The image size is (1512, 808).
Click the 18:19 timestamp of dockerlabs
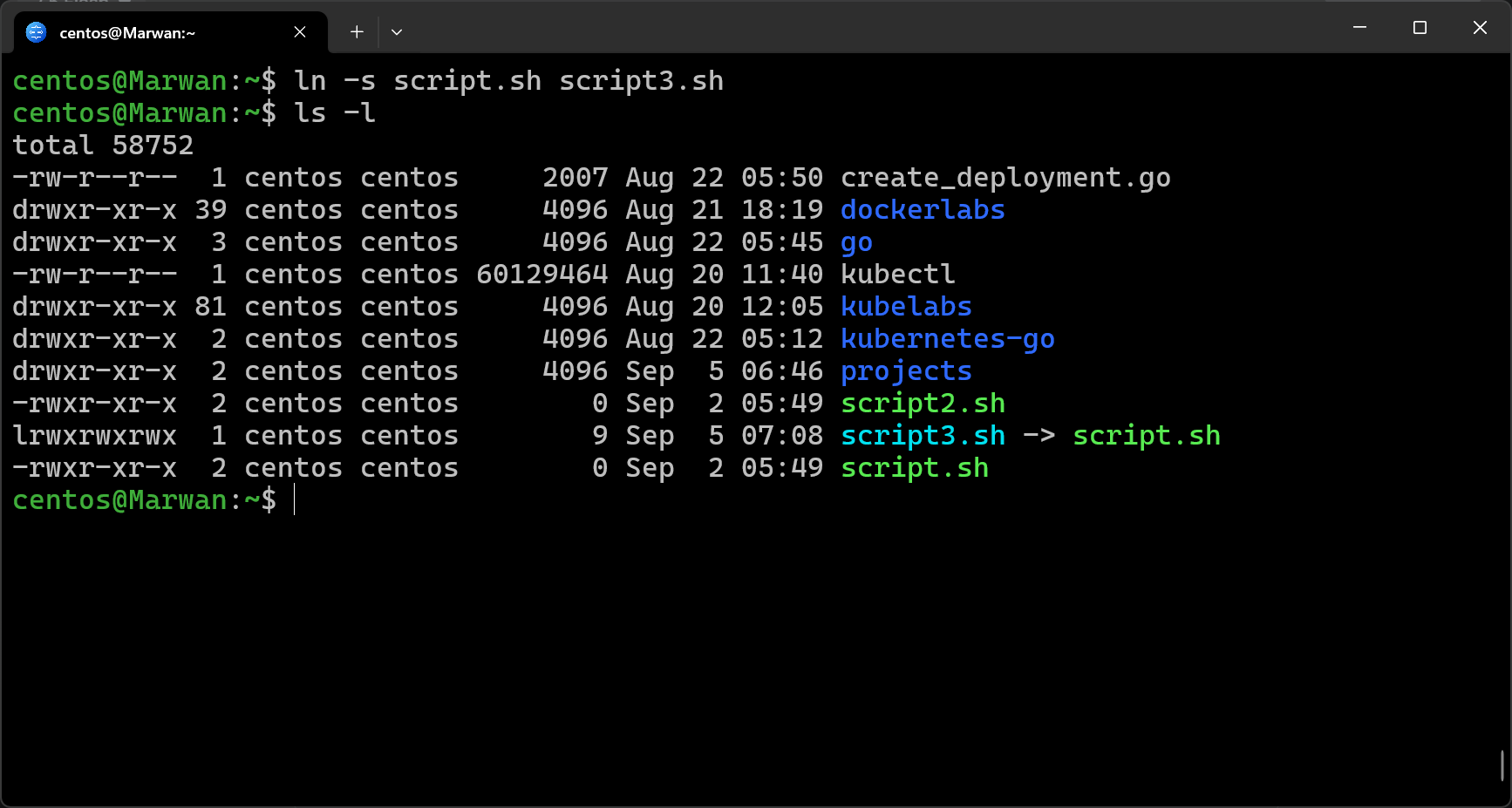(x=782, y=210)
